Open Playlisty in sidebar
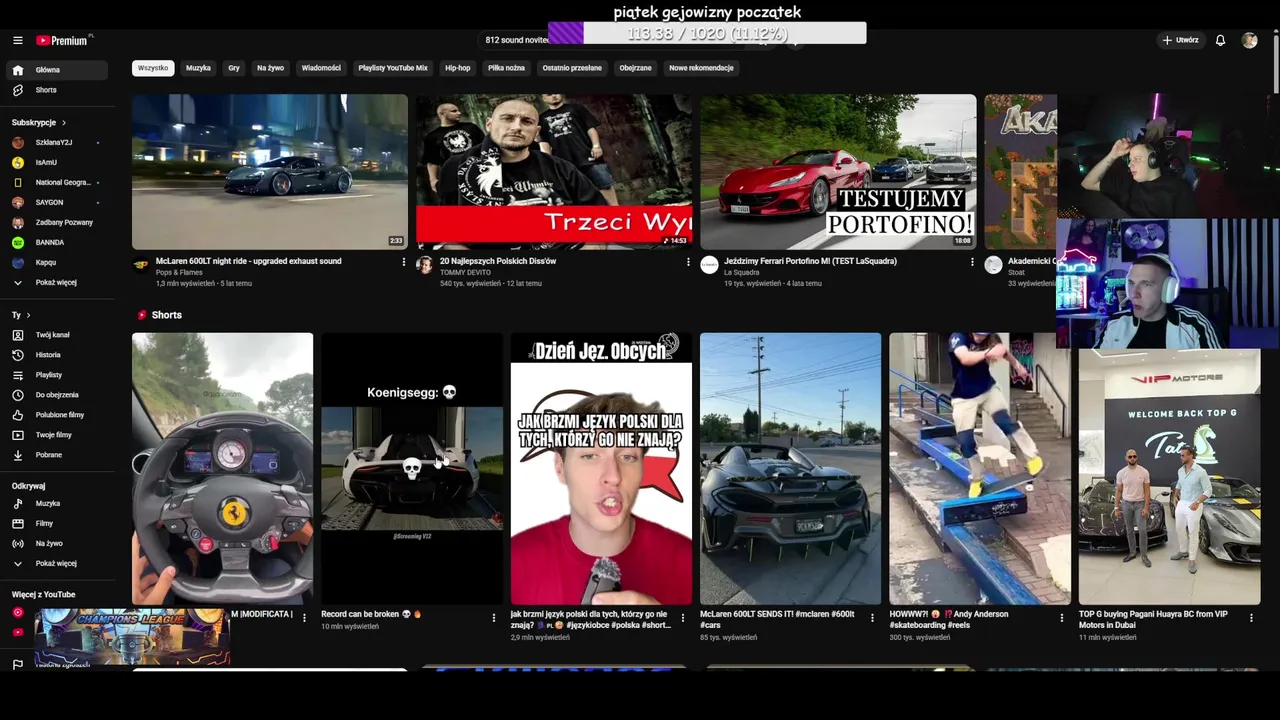Viewport: 1280px width, 720px height. click(55, 375)
